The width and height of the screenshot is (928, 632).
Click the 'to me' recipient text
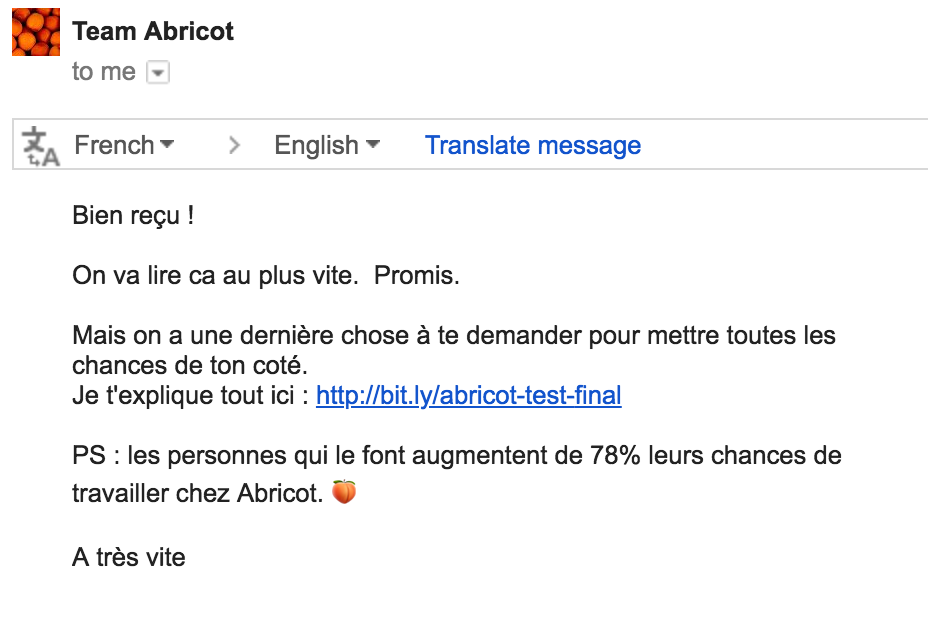click(104, 72)
